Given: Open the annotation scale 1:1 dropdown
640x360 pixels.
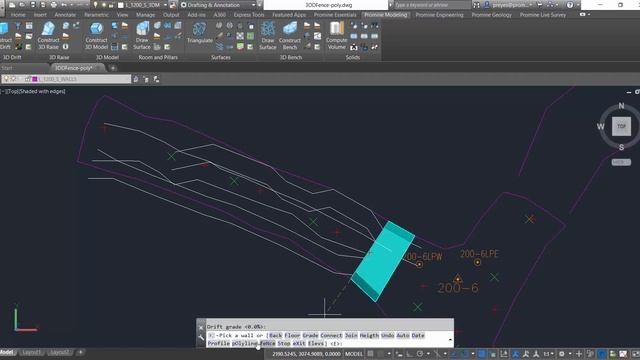Looking at the screenshot, I should pyautogui.click(x=548, y=354).
